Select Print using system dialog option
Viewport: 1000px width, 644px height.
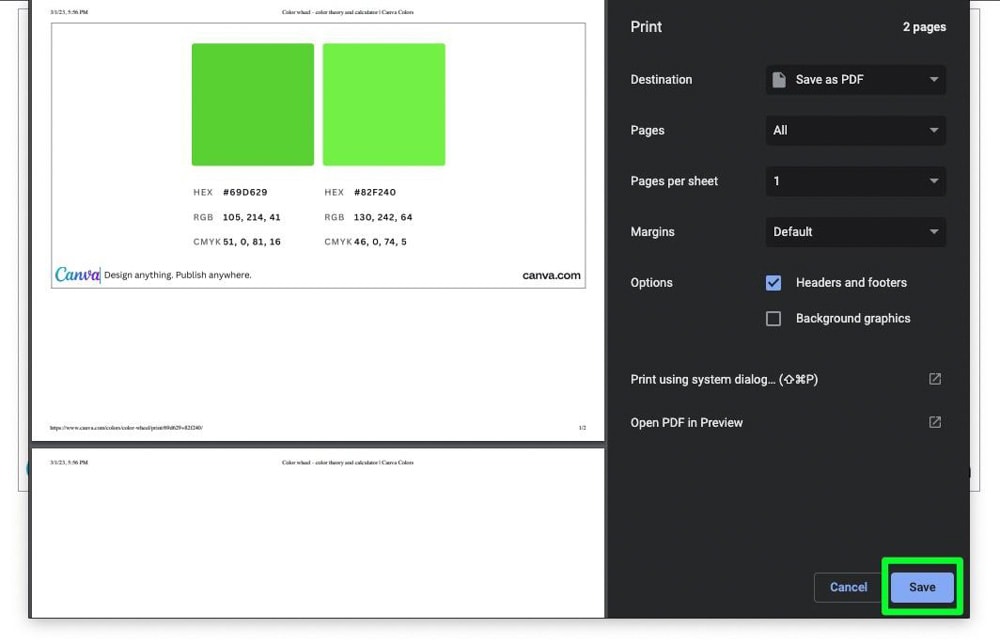point(724,379)
